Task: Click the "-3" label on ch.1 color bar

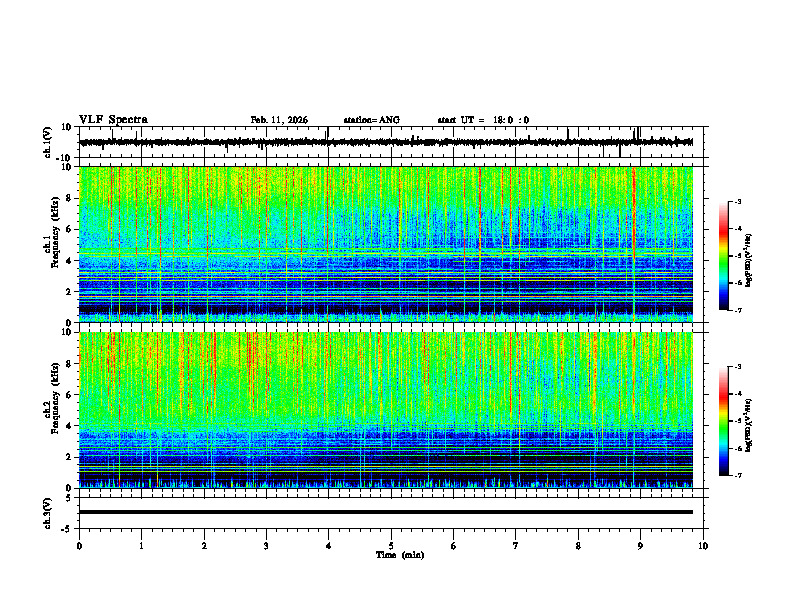Action: pyautogui.click(x=738, y=201)
